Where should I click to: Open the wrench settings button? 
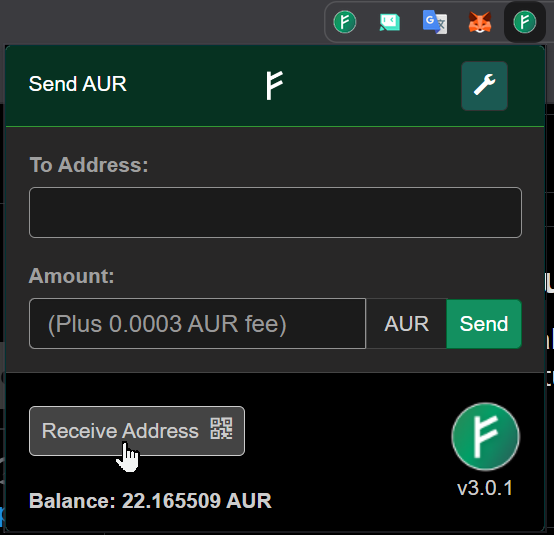click(484, 86)
